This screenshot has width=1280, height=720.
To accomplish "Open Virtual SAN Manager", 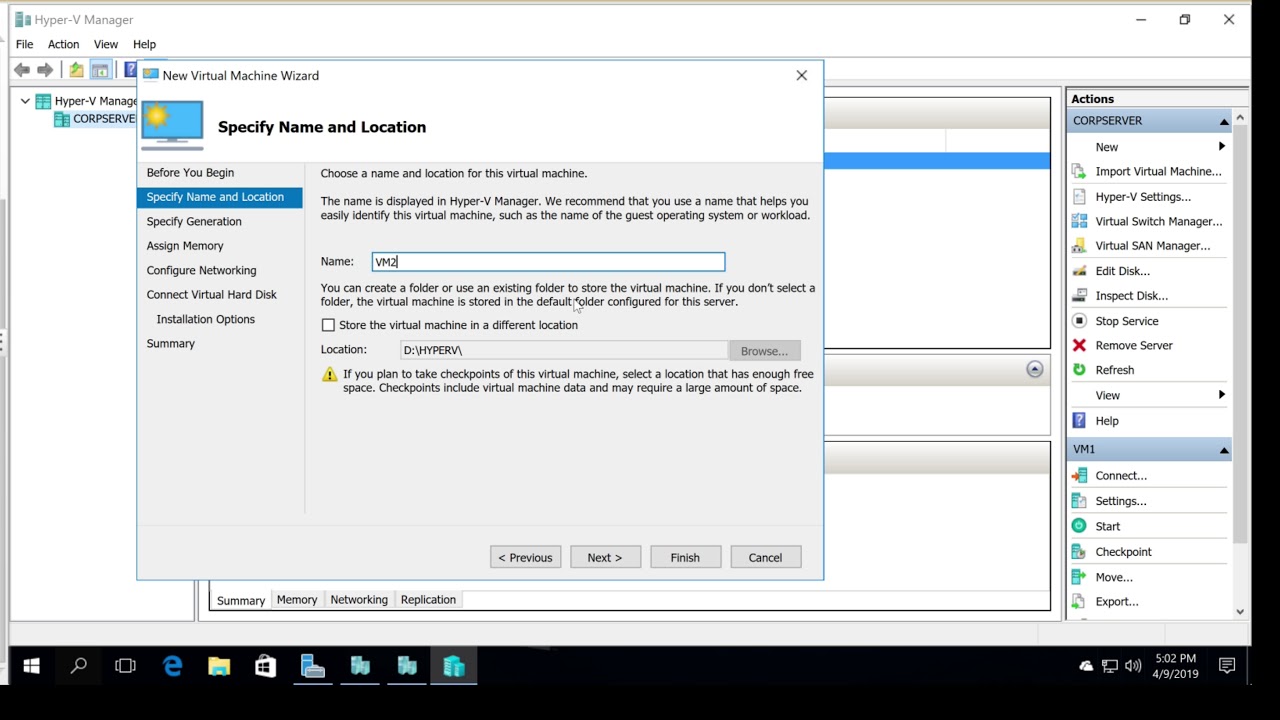I will click(1152, 246).
